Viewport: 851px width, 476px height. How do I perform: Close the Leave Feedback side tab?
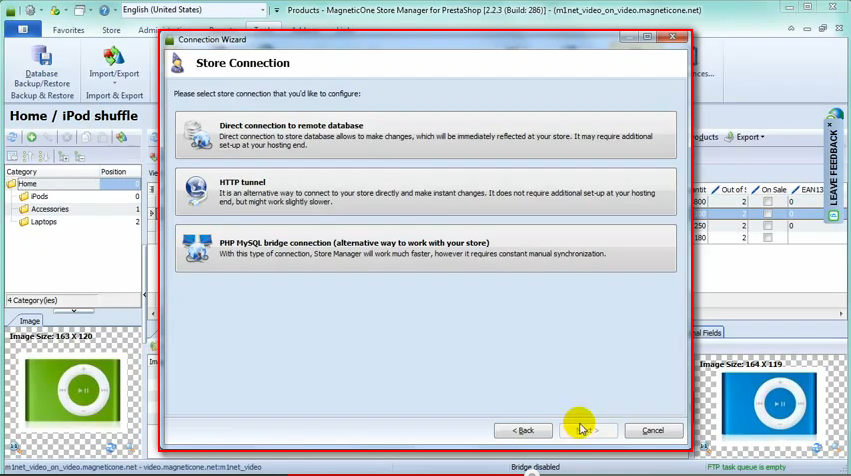tap(829, 125)
